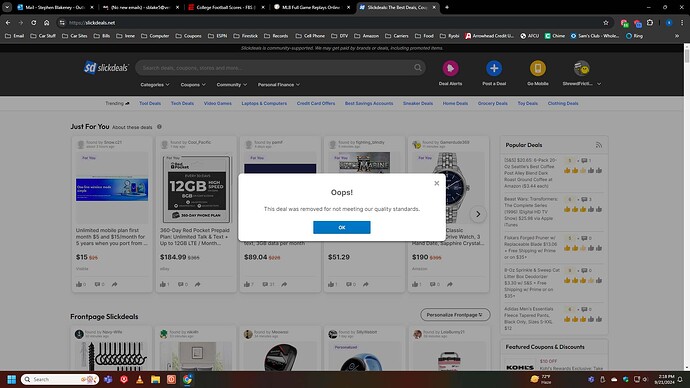Open Tool Deals trending link
This screenshot has width=690, height=388.
click(150, 103)
